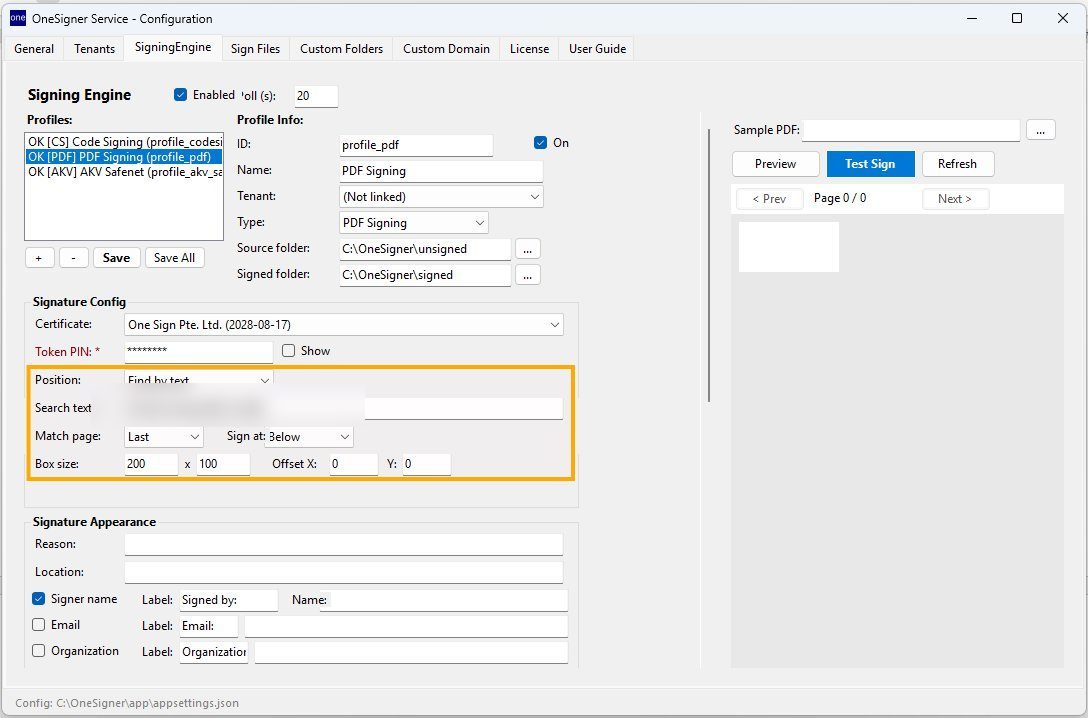Open the Certificate dropdown

[x=343, y=325]
